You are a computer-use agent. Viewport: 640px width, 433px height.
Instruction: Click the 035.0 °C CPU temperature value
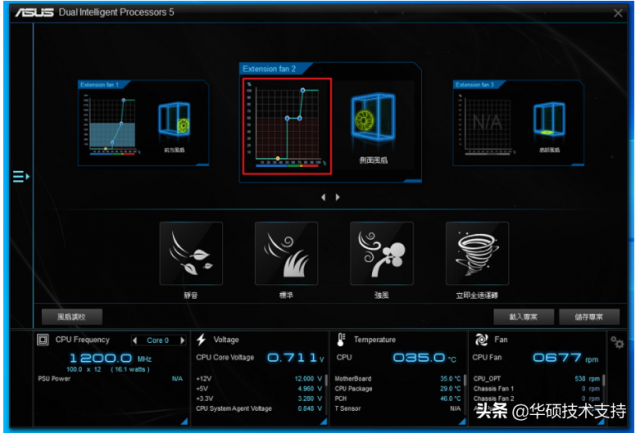point(424,358)
